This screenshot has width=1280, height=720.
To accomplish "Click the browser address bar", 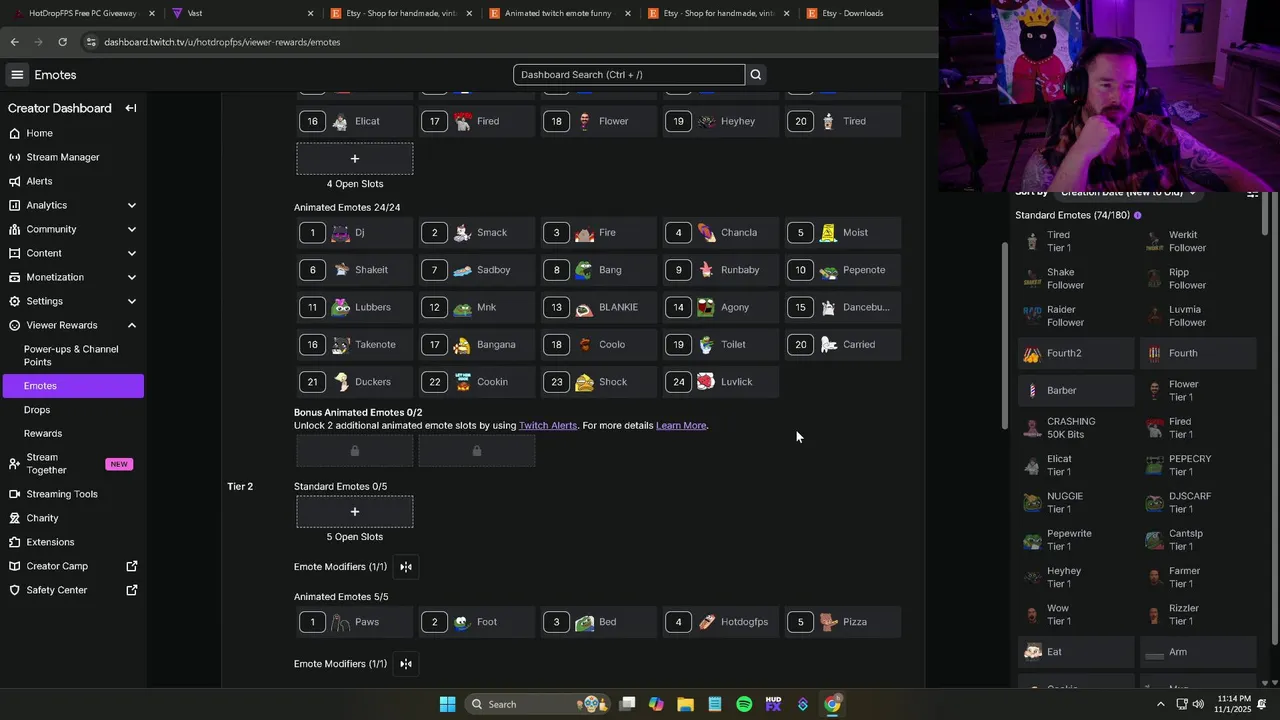I will click(x=500, y=42).
